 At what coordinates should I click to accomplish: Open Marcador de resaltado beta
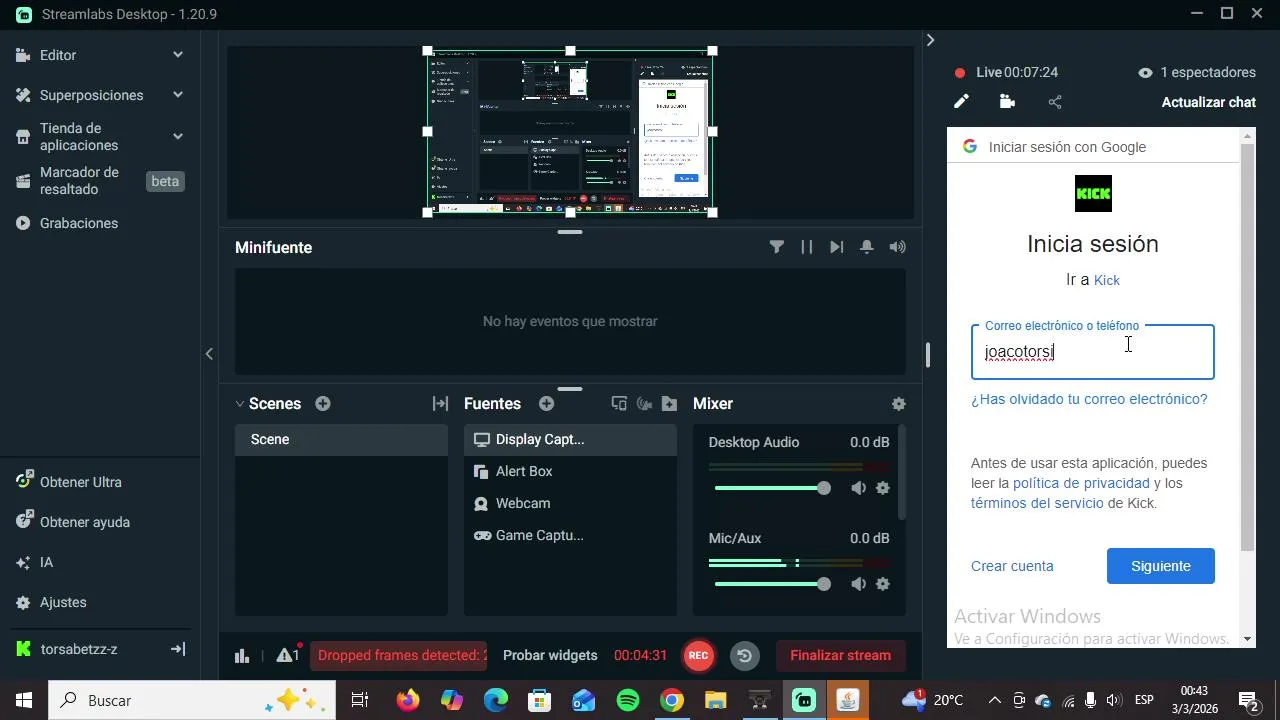tap(100, 181)
